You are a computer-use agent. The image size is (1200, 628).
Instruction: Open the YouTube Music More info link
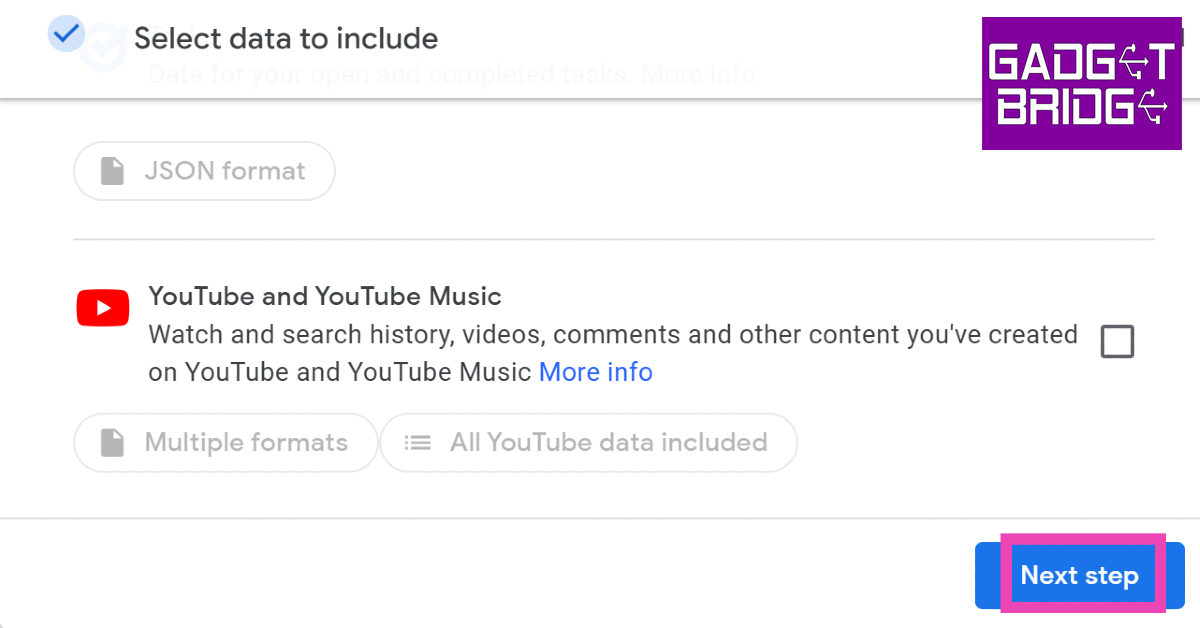point(595,372)
